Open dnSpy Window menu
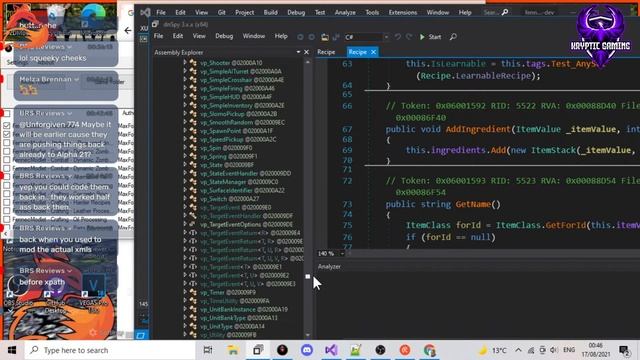 tap(254, 36)
